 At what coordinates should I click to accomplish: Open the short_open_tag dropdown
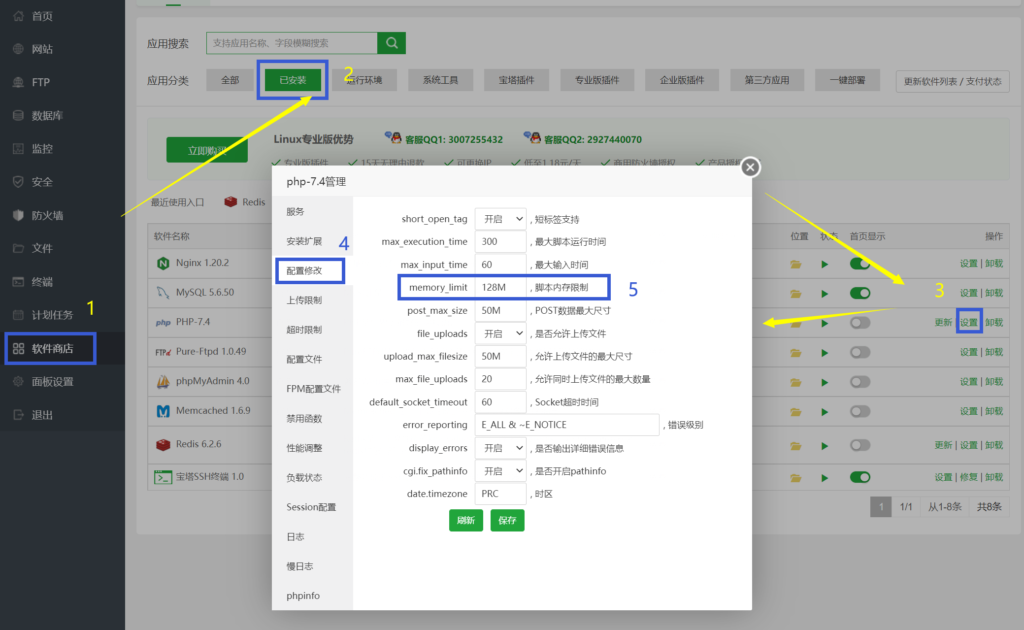click(500, 219)
